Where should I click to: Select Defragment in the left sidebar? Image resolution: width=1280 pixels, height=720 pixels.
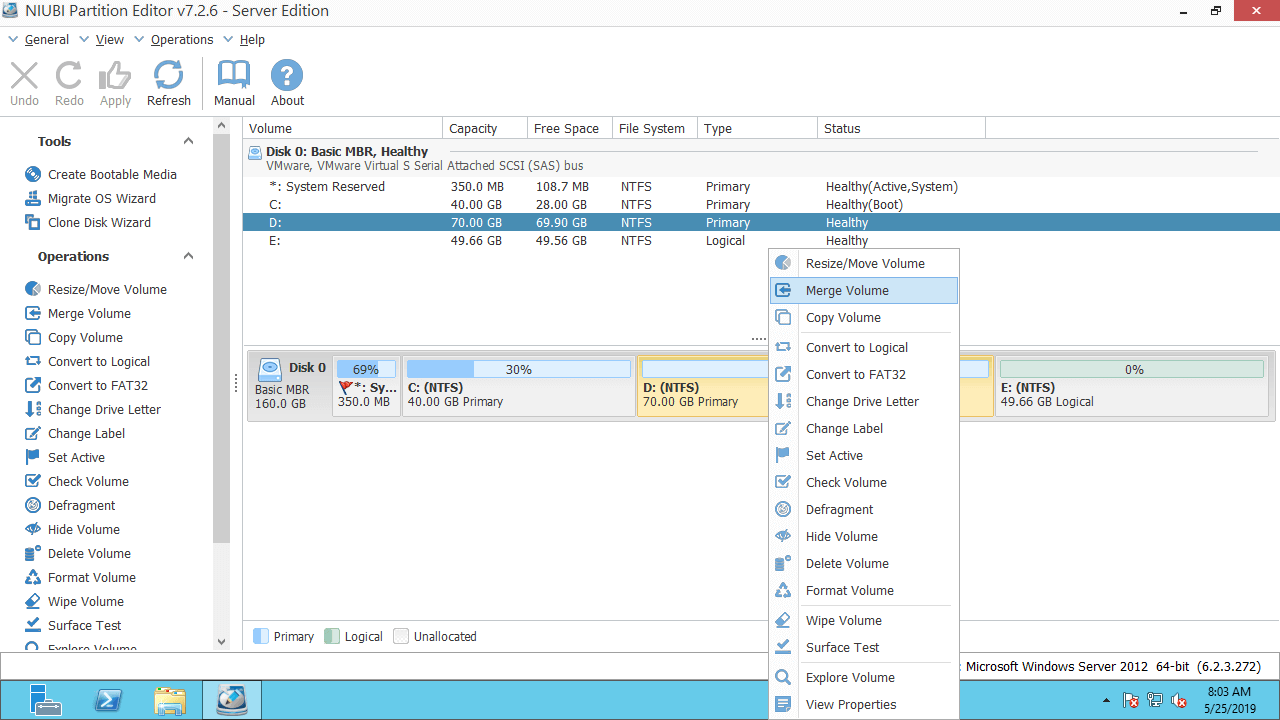tap(81, 505)
